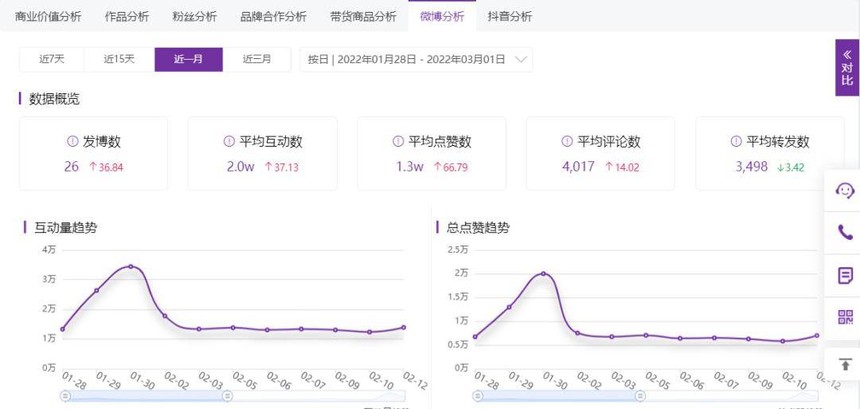Click info icon beside 平均互动数
The width and height of the screenshot is (860, 409).
pyautogui.click(x=229, y=141)
